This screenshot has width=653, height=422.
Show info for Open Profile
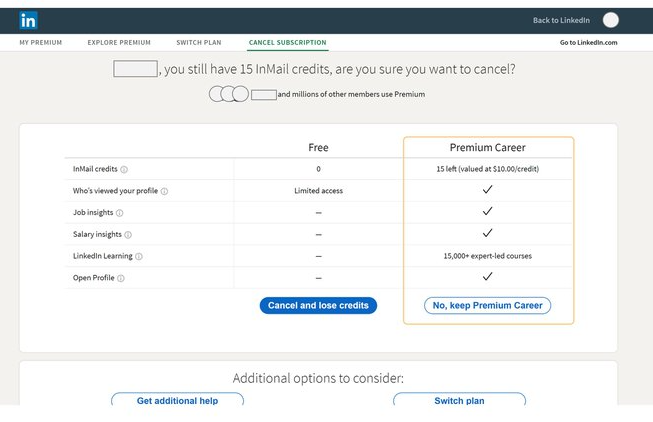coord(121,278)
